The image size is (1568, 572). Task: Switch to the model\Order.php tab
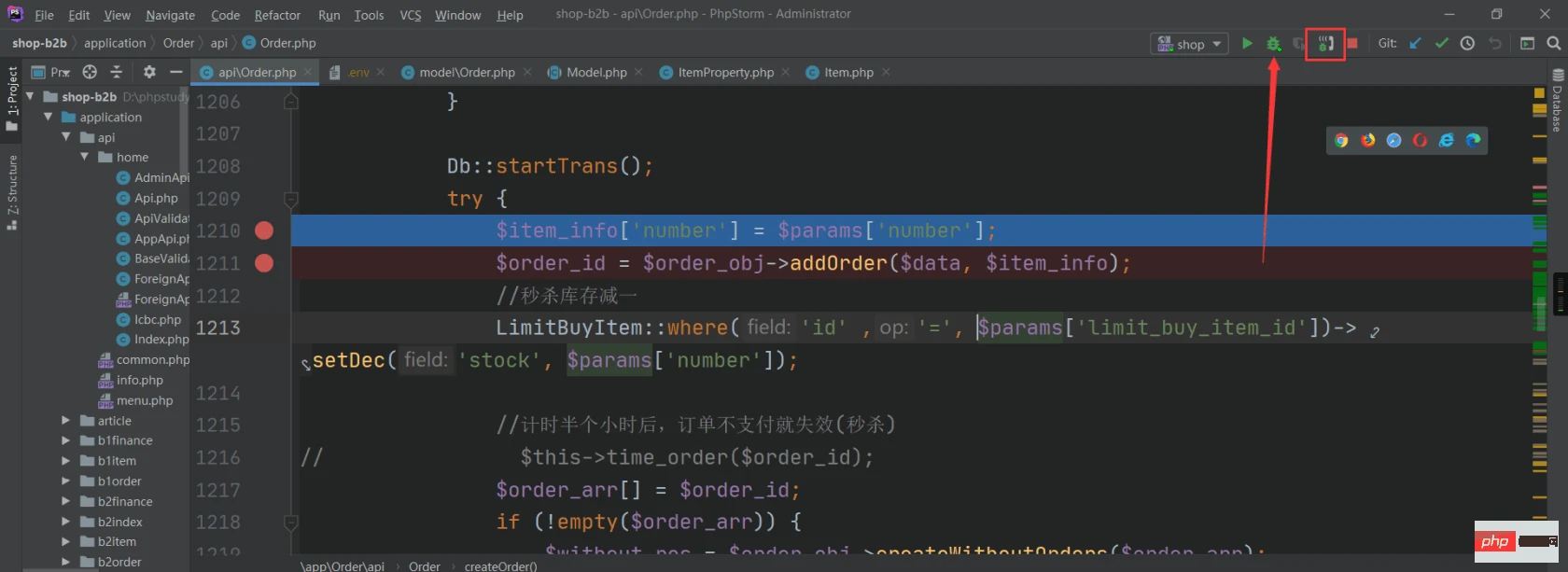pos(467,72)
